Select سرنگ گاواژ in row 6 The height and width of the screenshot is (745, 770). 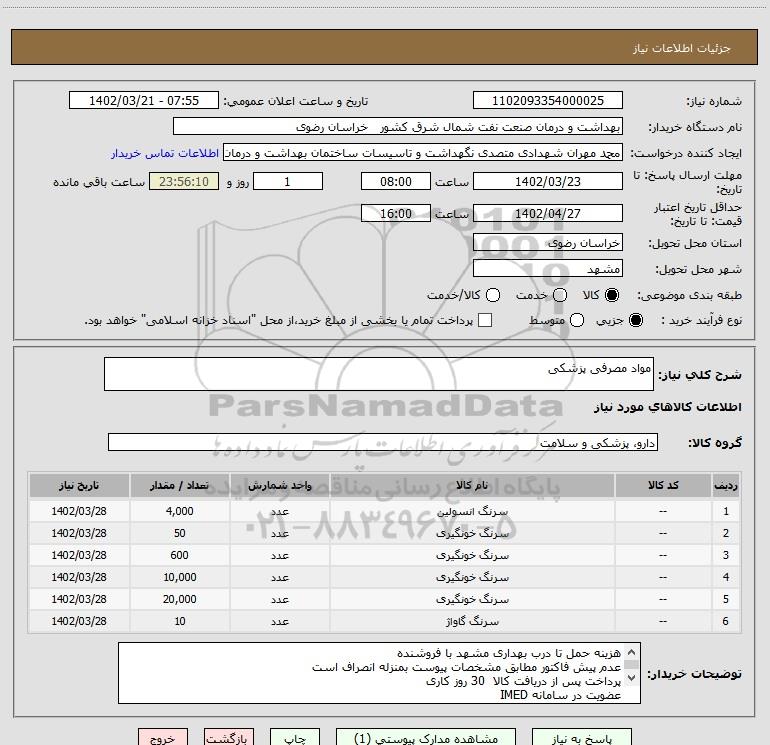472,622
